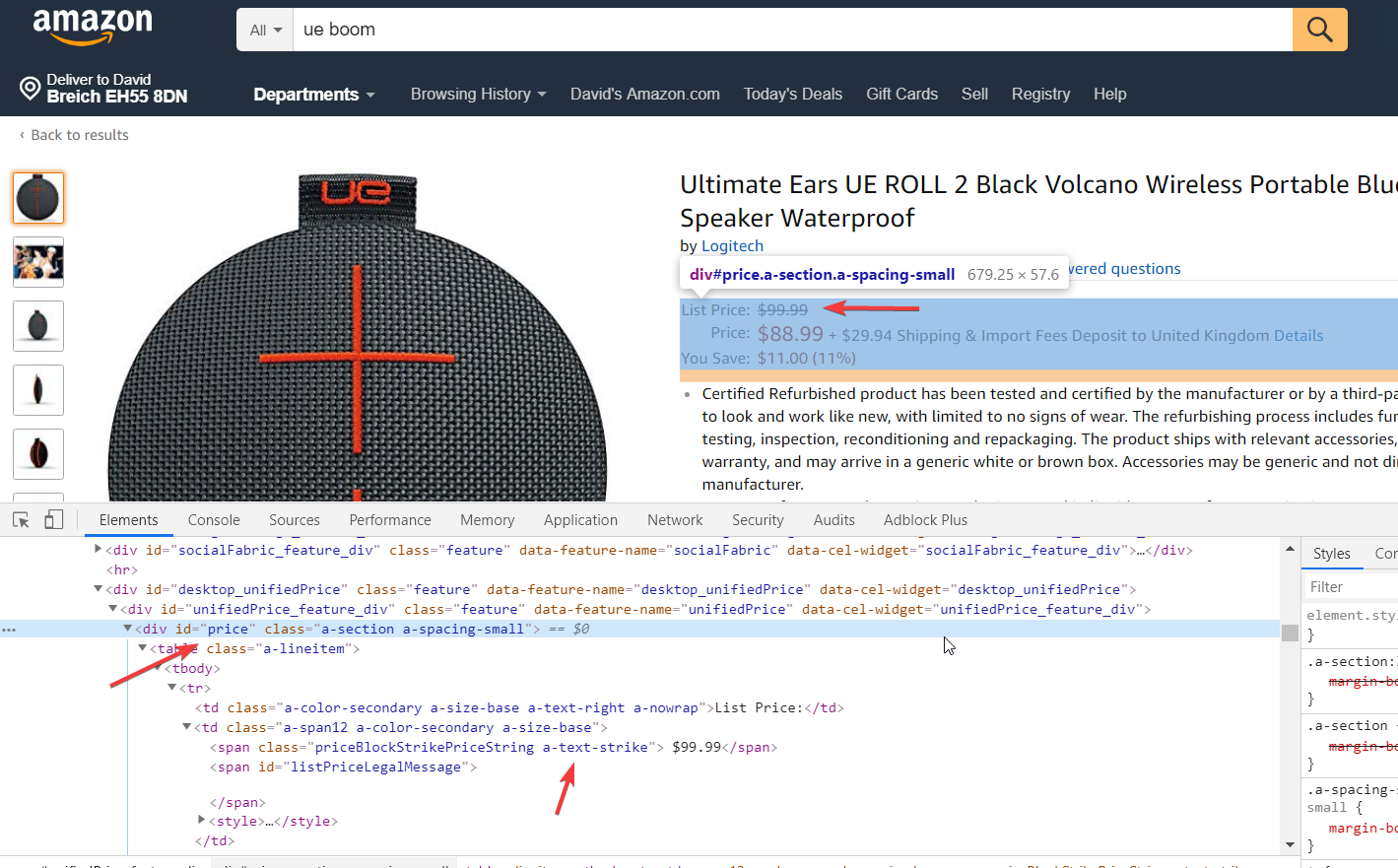Collapse the table a-lineitem node
This screenshot has height=868, width=1398.
[x=142, y=648]
